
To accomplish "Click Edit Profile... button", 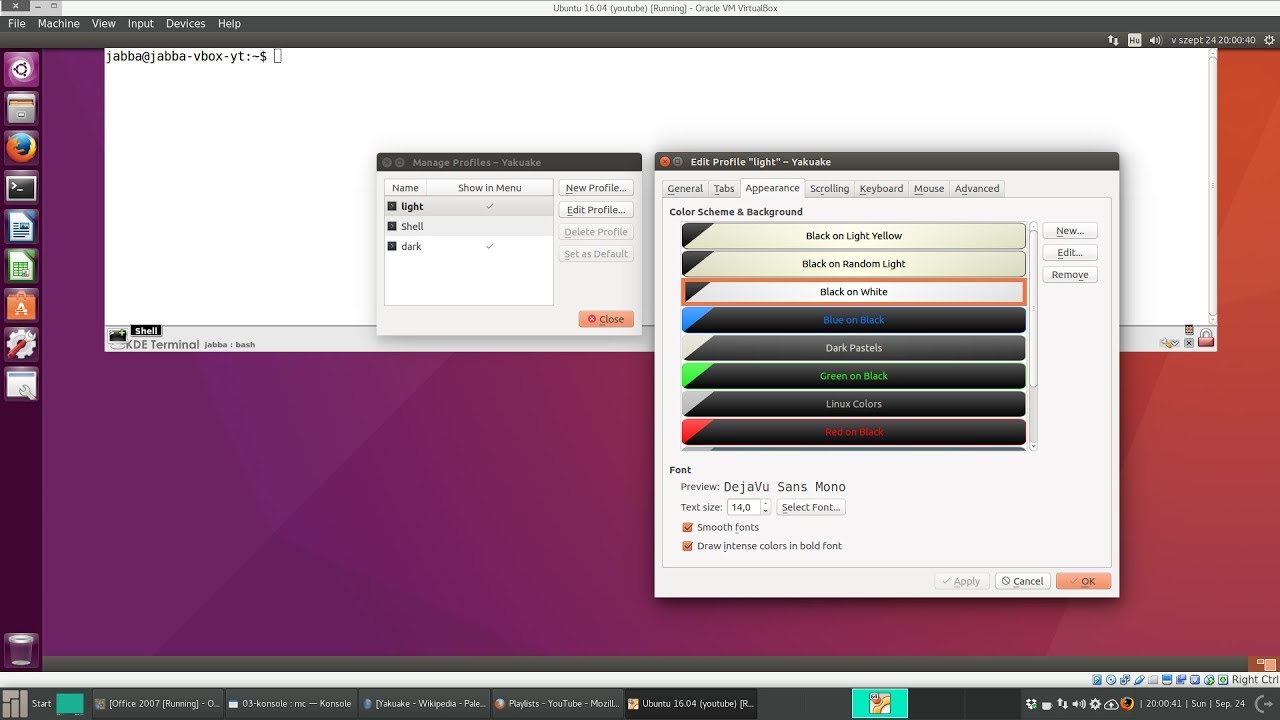I will (x=596, y=210).
